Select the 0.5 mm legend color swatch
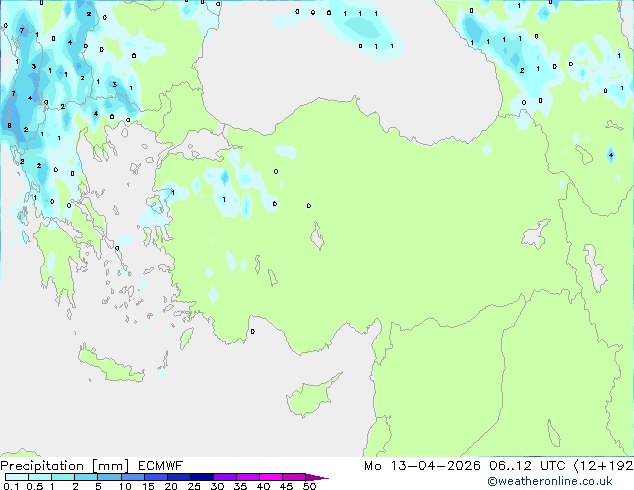634x490 pixels. 40,477
